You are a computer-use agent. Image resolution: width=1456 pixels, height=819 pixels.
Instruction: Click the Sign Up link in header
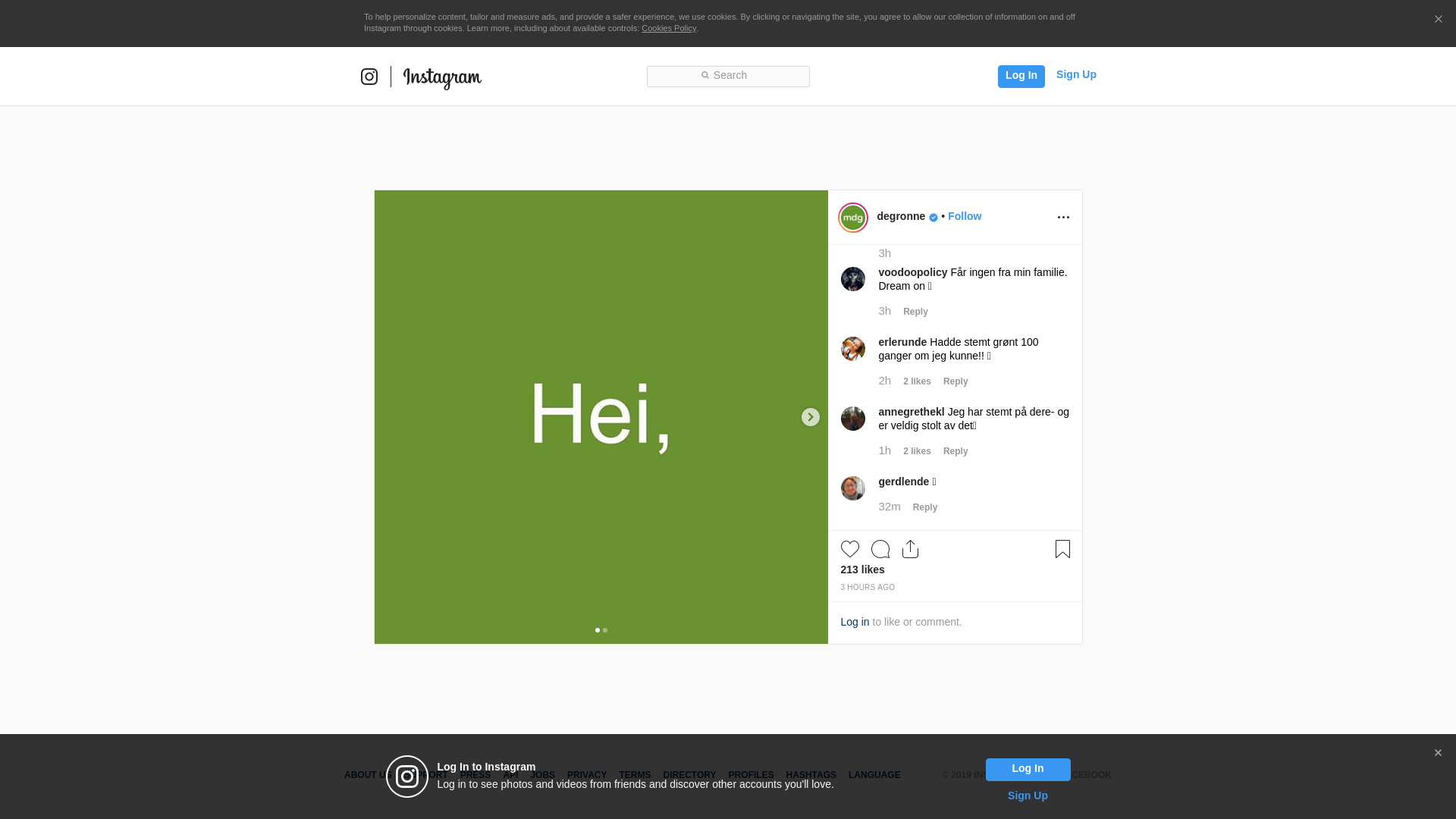[1076, 74]
